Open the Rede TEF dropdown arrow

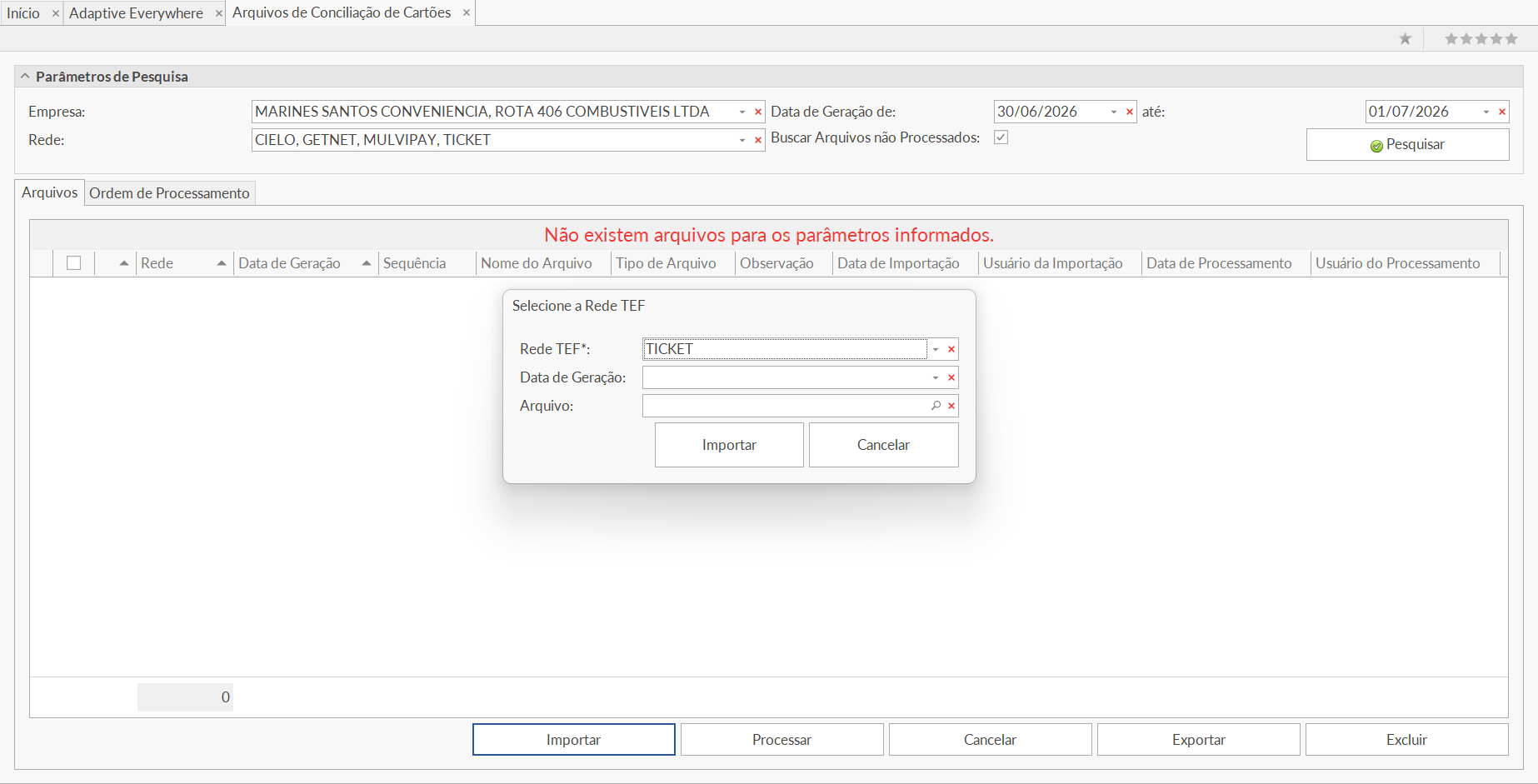coord(936,349)
